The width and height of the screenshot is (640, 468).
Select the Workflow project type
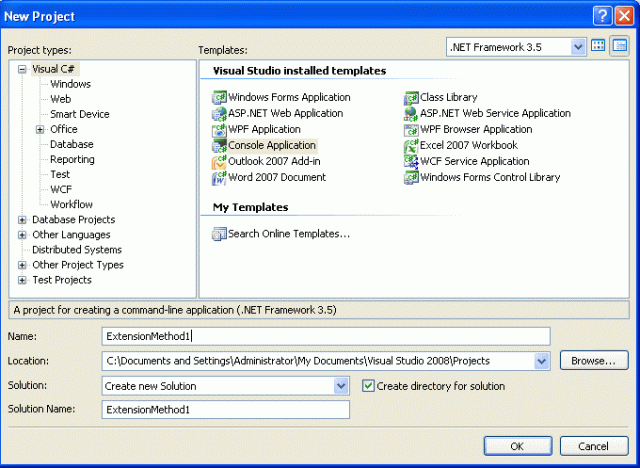click(71, 204)
